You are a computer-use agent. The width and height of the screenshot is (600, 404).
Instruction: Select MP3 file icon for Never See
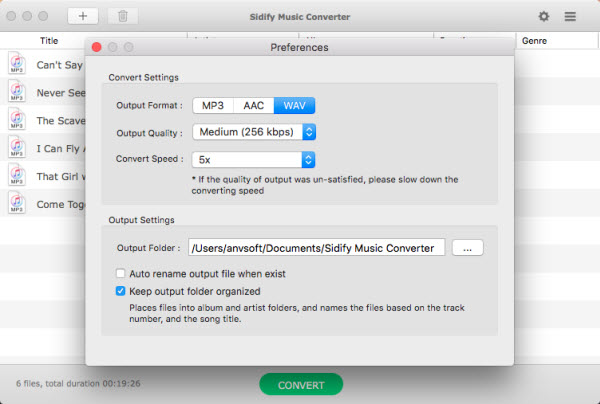coord(17,91)
